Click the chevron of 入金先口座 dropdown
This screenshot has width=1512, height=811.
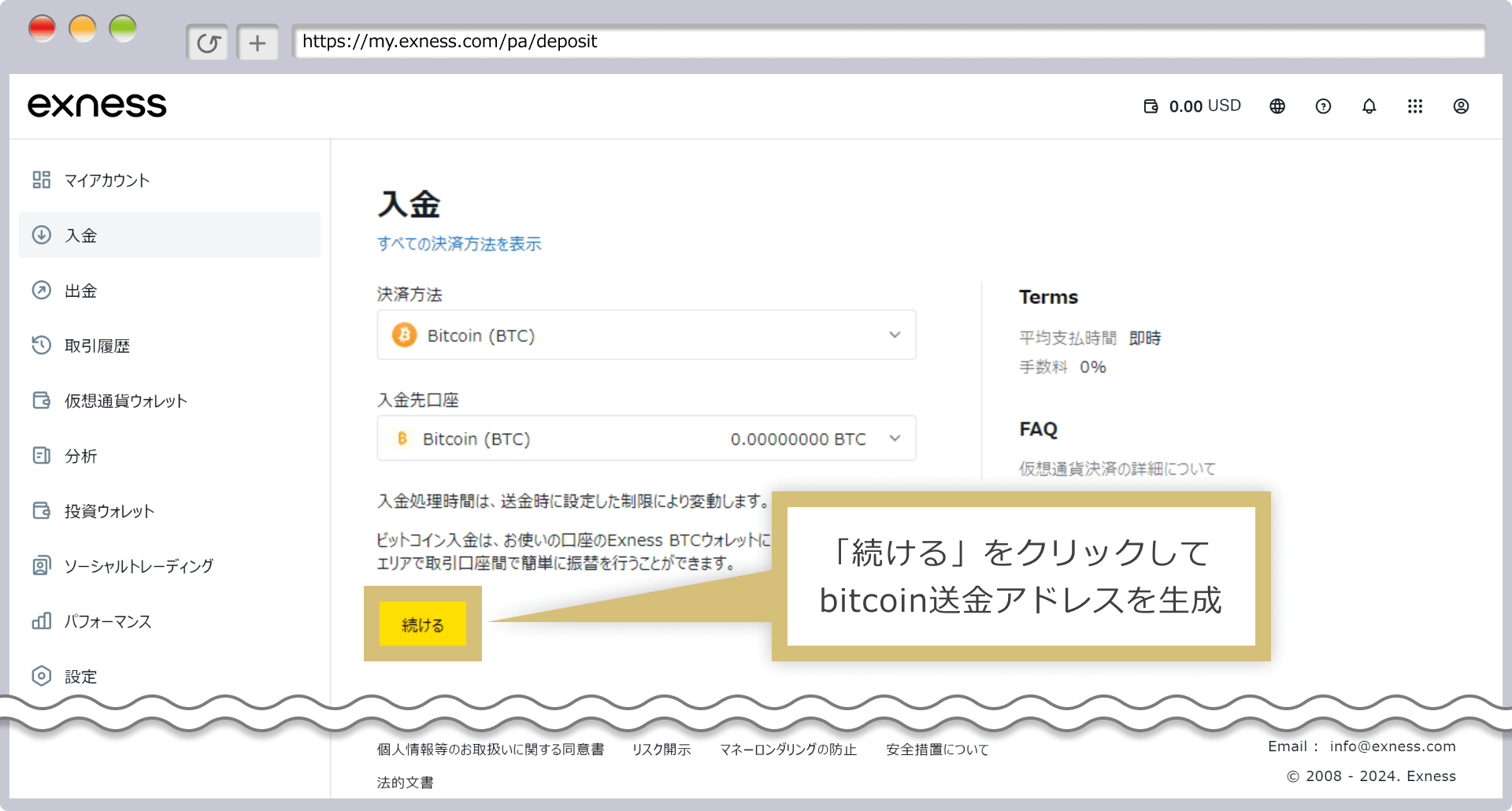pyautogui.click(x=895, y=438)
